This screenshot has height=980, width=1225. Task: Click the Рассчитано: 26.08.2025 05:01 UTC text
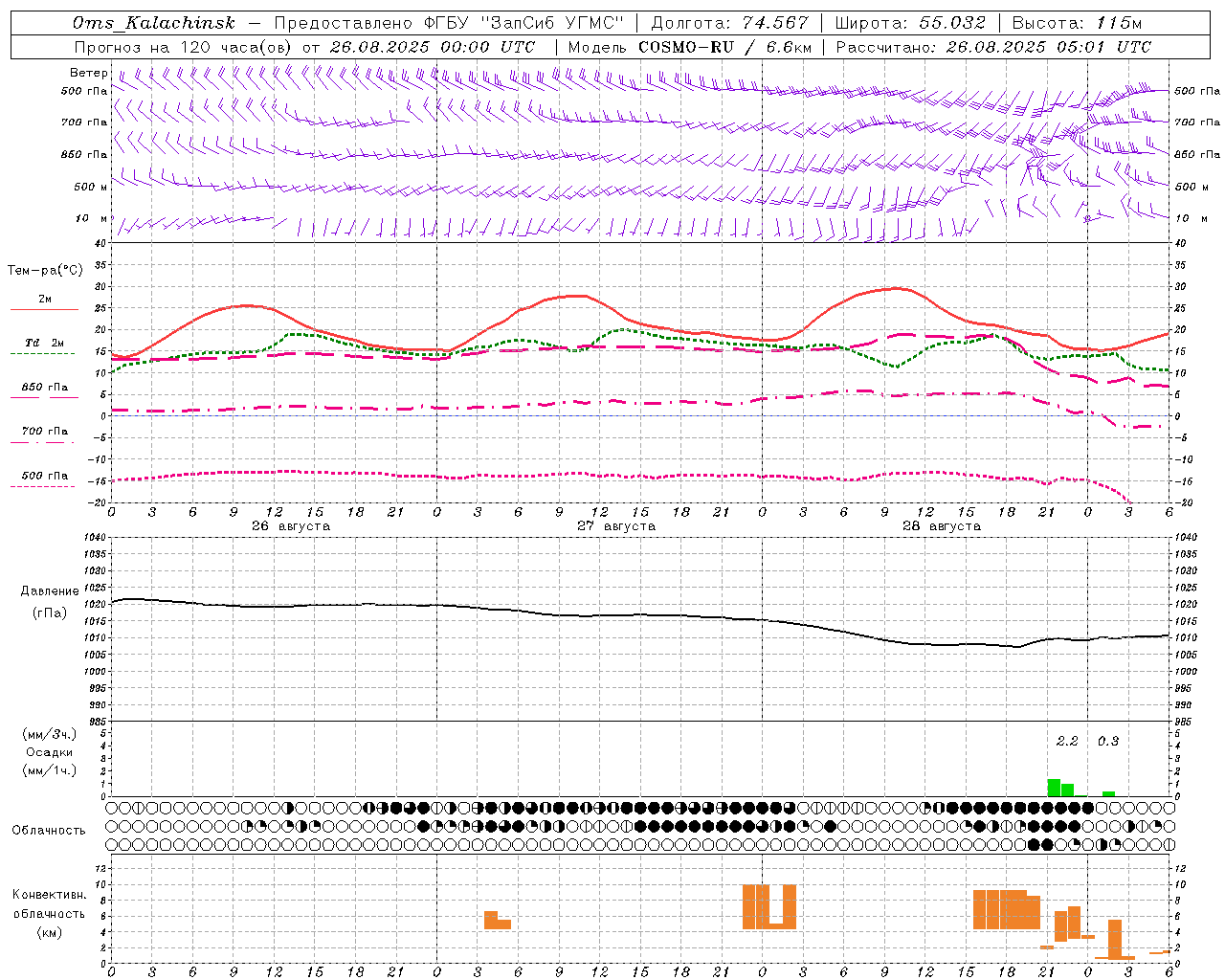(993, 47)
